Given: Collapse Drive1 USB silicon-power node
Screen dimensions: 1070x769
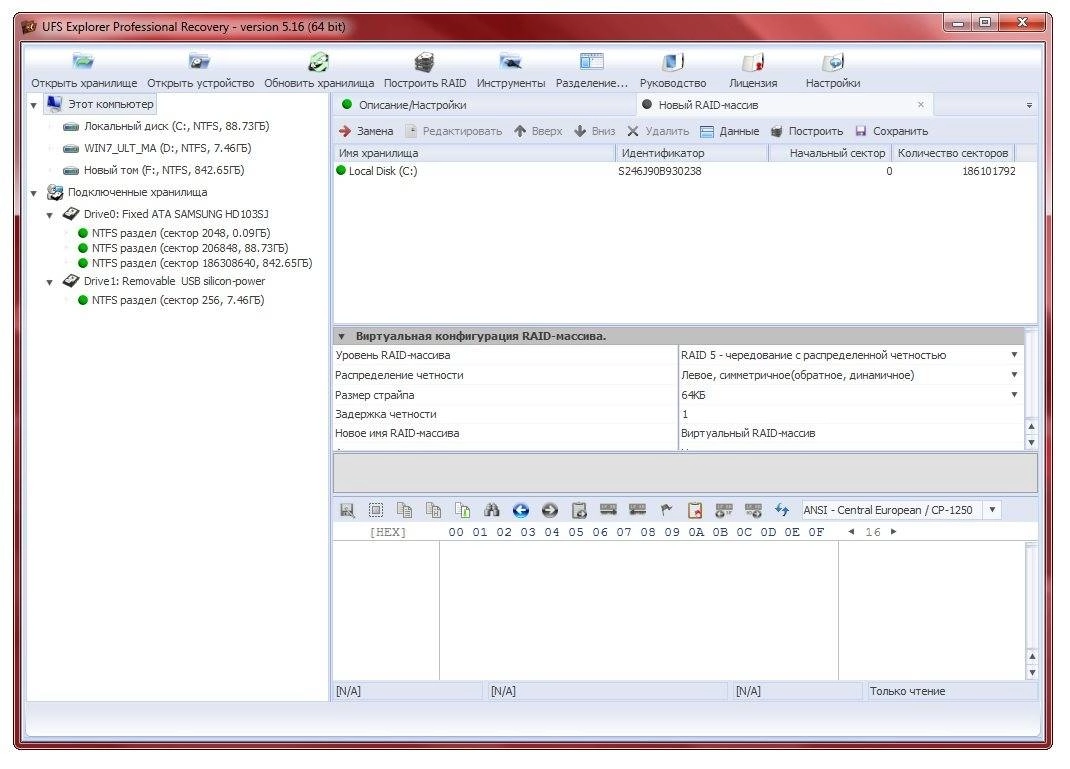Looking at the screenshot, I should pyautogui.click(x=50, y=282).
